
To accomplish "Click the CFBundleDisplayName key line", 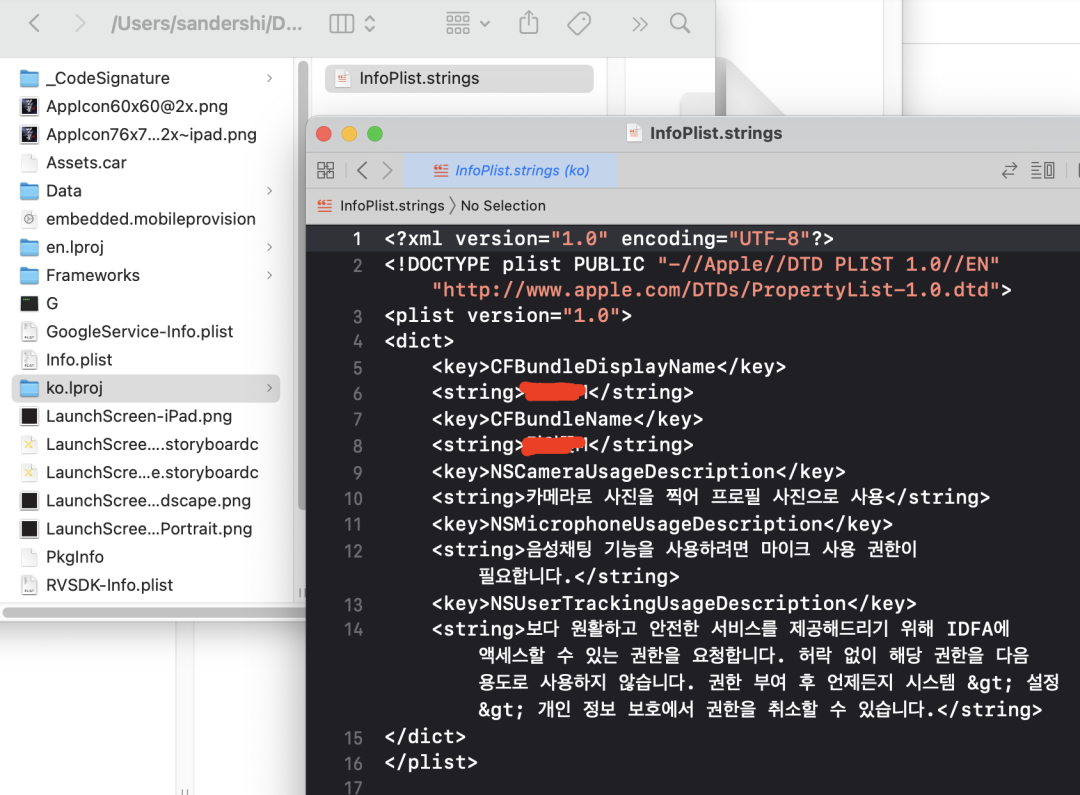I will (609, 366).
